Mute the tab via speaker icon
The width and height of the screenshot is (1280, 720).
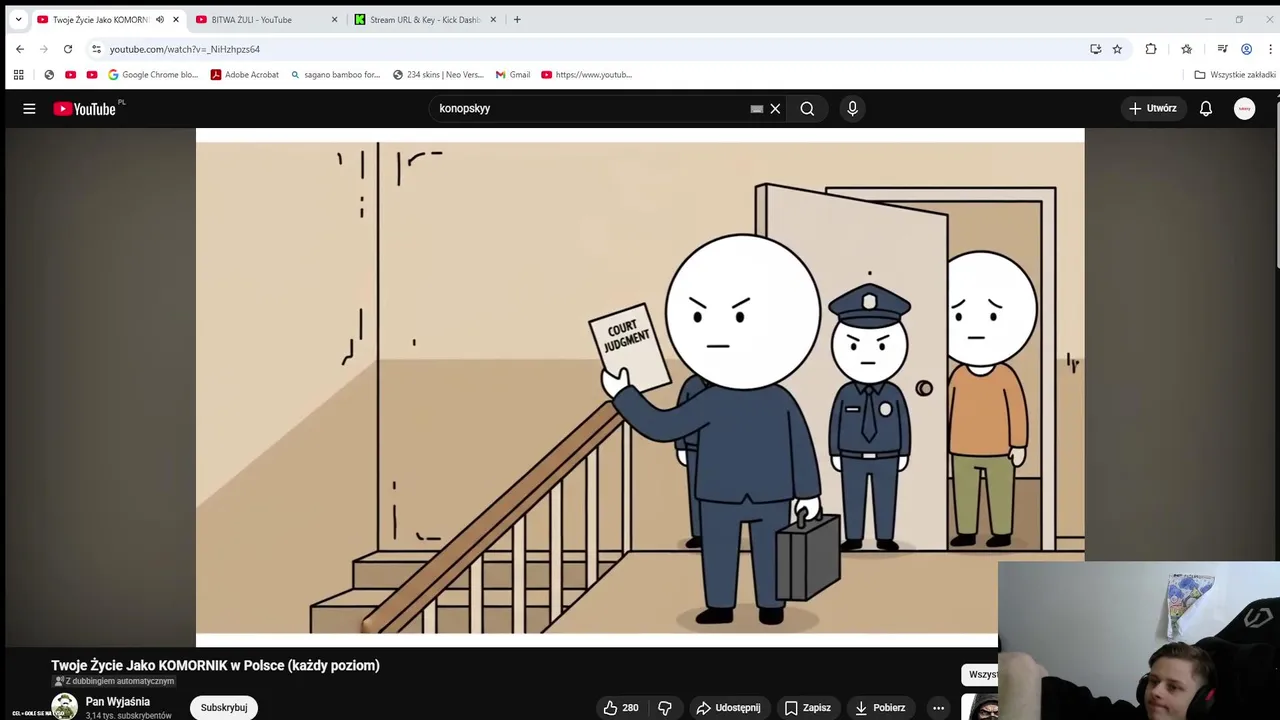click(159, 19)
